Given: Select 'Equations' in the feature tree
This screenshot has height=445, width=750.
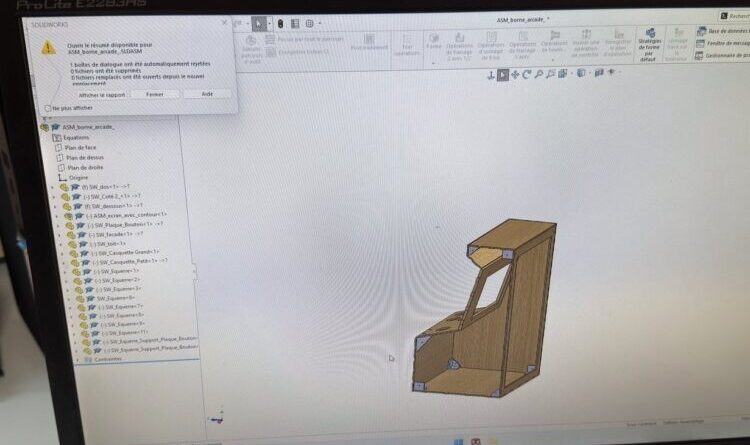Looking at the screenshot, I should (76, 137).
